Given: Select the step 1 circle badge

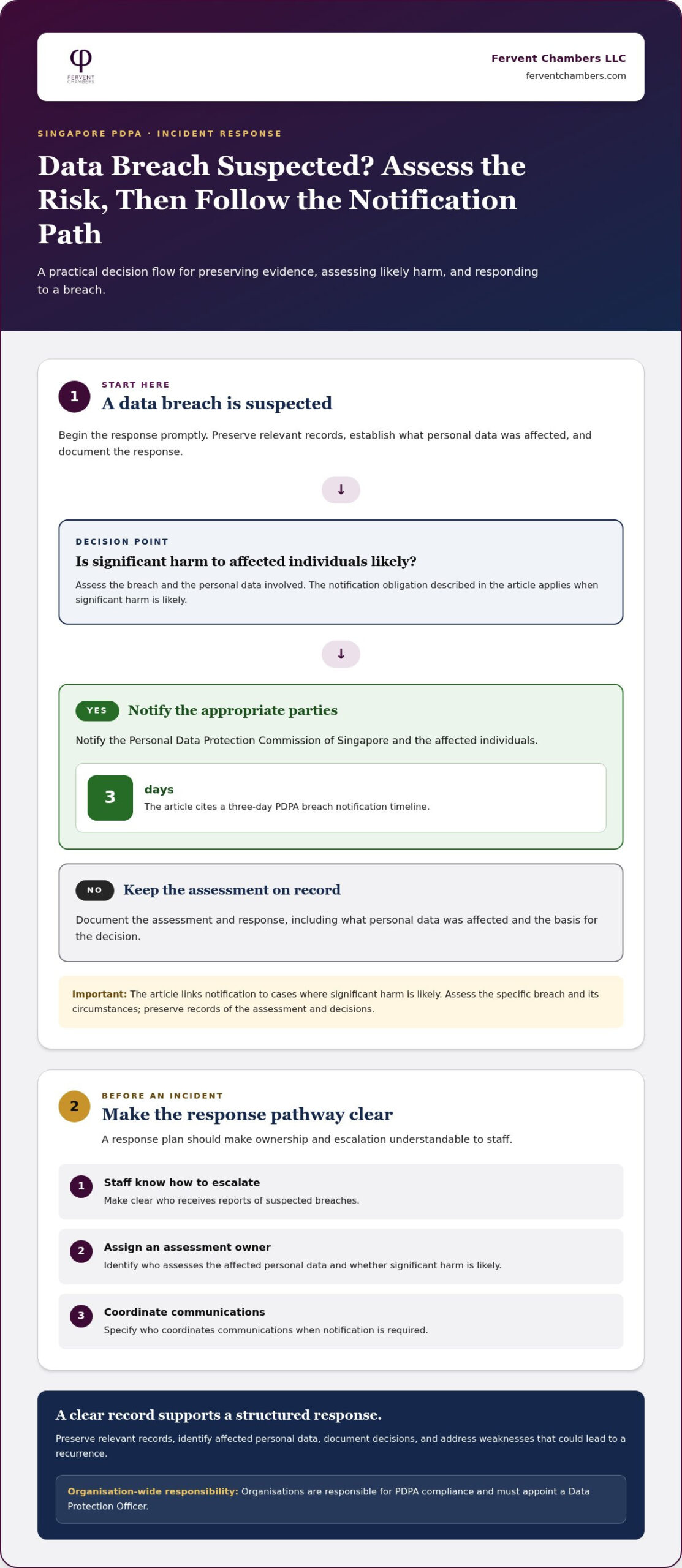Looking at the screenshot, I should click(x=74, y=396).
